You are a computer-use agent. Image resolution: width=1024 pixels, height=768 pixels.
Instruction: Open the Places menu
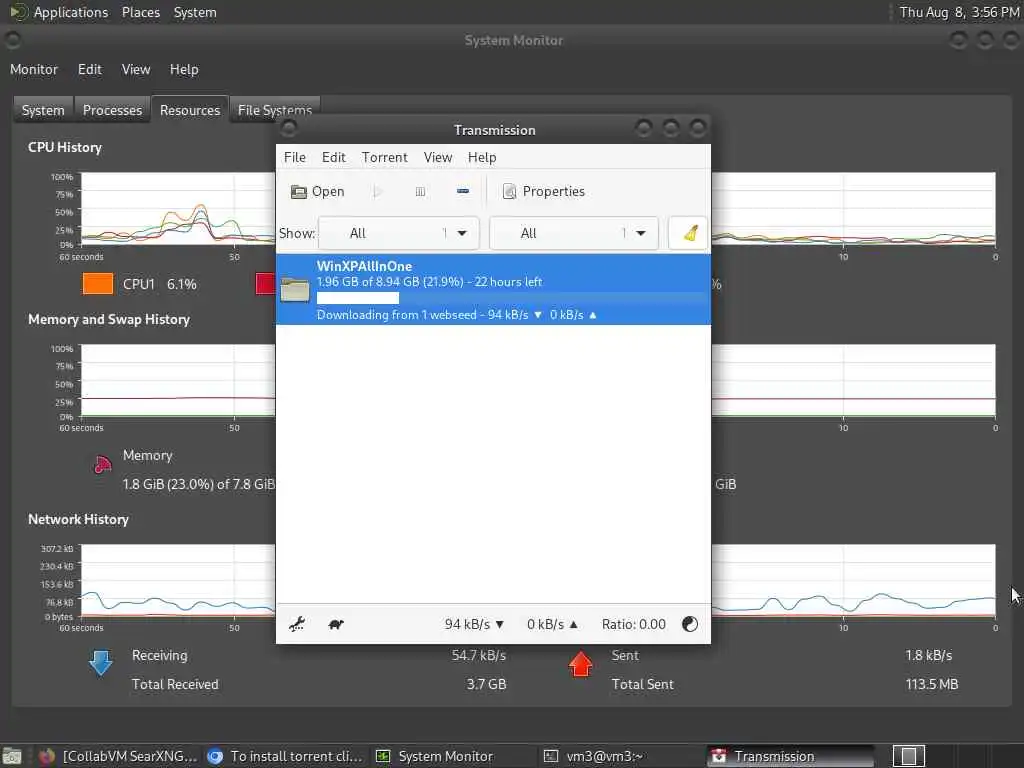[x=141, y=12]
